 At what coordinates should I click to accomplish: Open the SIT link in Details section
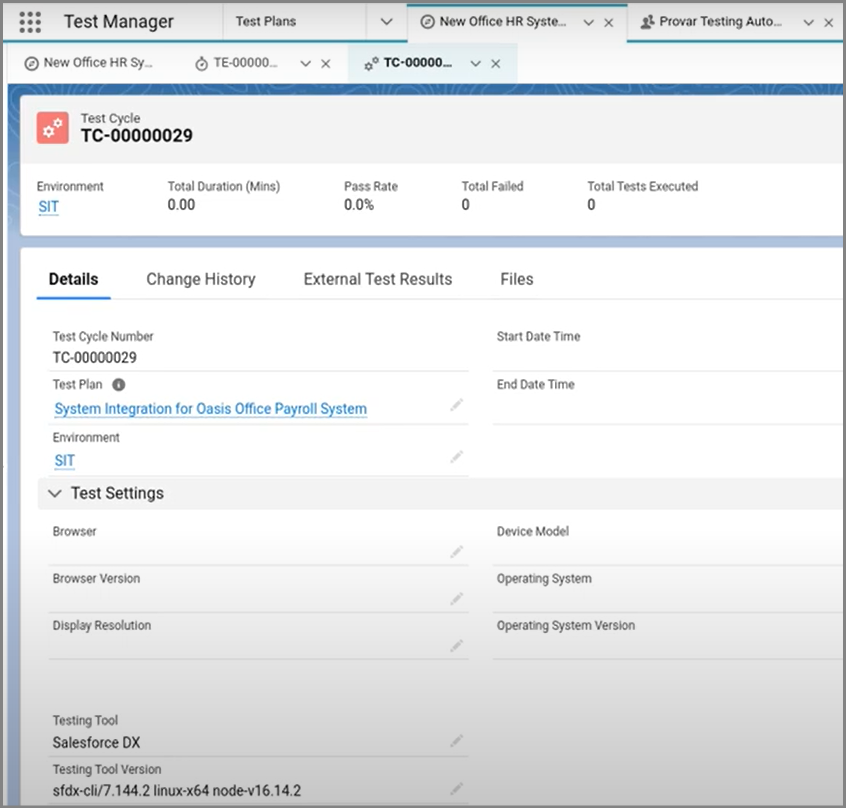(x=65, y=461)
